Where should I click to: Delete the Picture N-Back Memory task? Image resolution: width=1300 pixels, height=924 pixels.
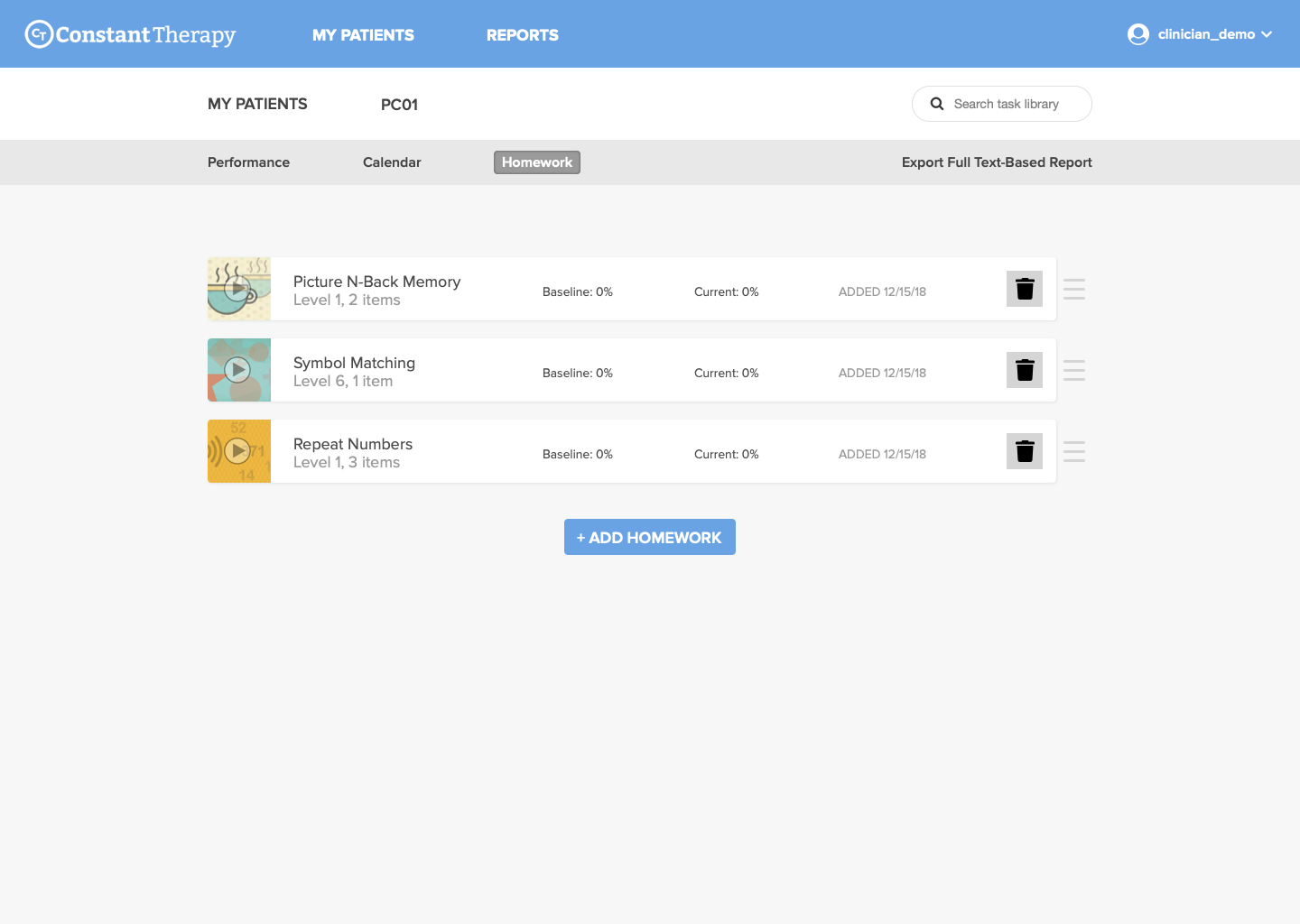[x=1025, y=289]
